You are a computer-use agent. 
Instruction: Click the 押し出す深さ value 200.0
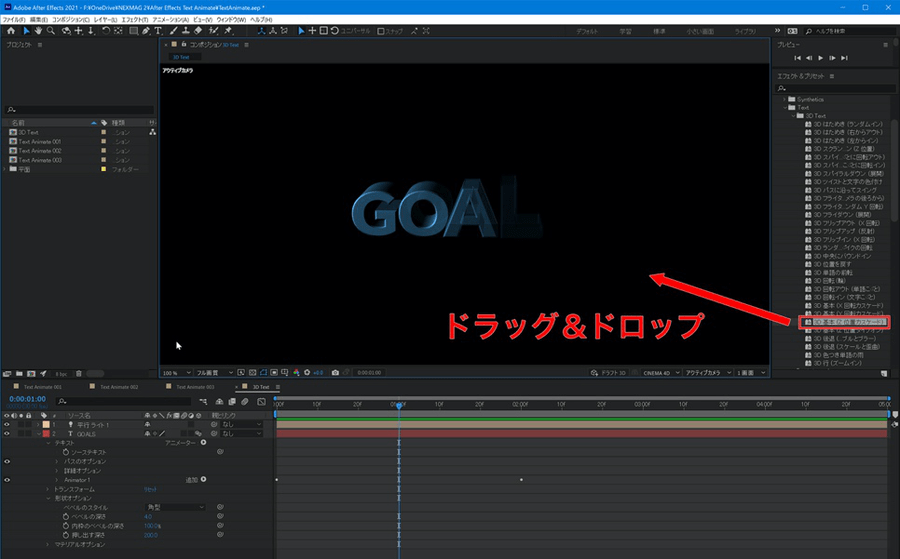(x=150, y=535)
